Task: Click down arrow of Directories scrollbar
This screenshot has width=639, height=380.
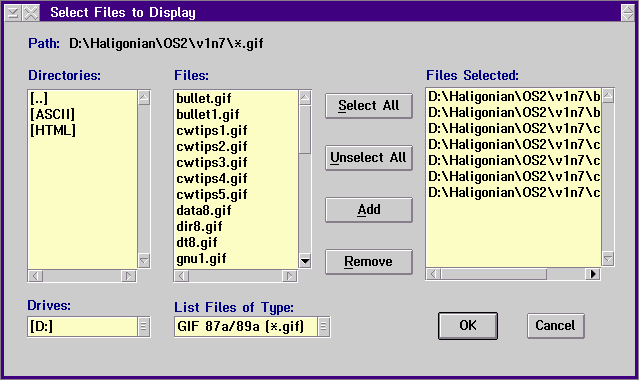Action: coord(144,261)
